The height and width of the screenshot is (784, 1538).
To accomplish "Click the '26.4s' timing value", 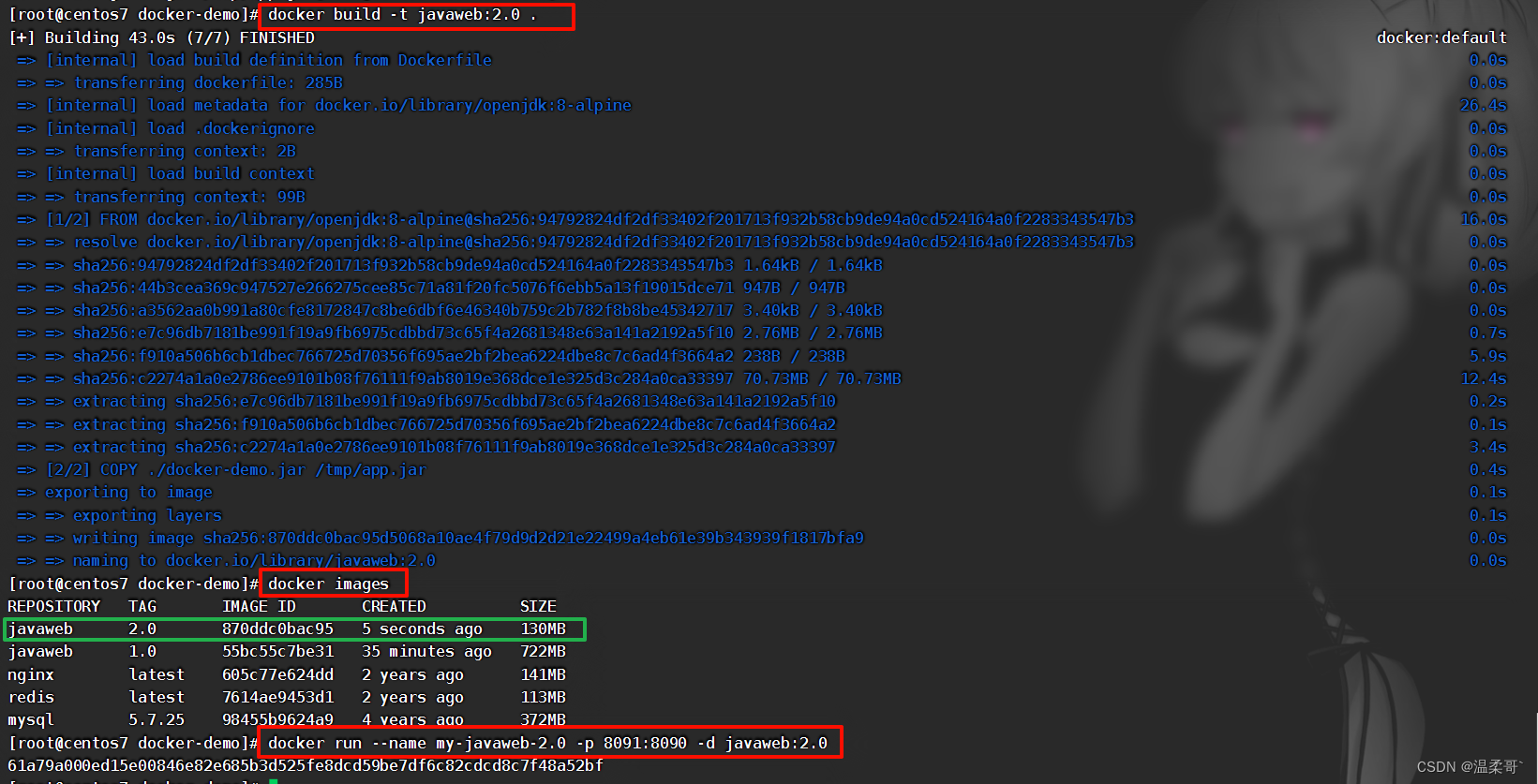I will [x=1484, y=105].
